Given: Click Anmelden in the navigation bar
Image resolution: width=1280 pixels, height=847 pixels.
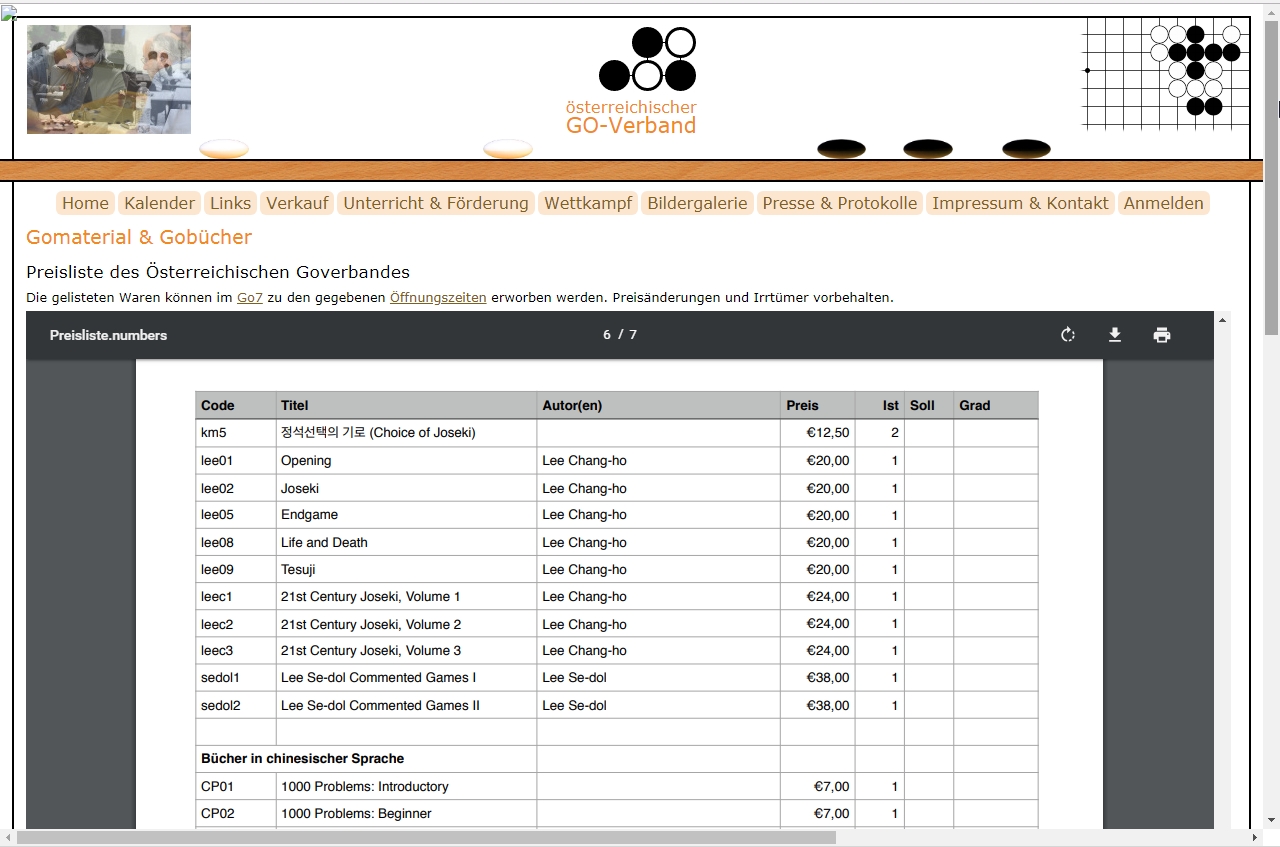Looking at the screenshot, I should [1164, 203].
